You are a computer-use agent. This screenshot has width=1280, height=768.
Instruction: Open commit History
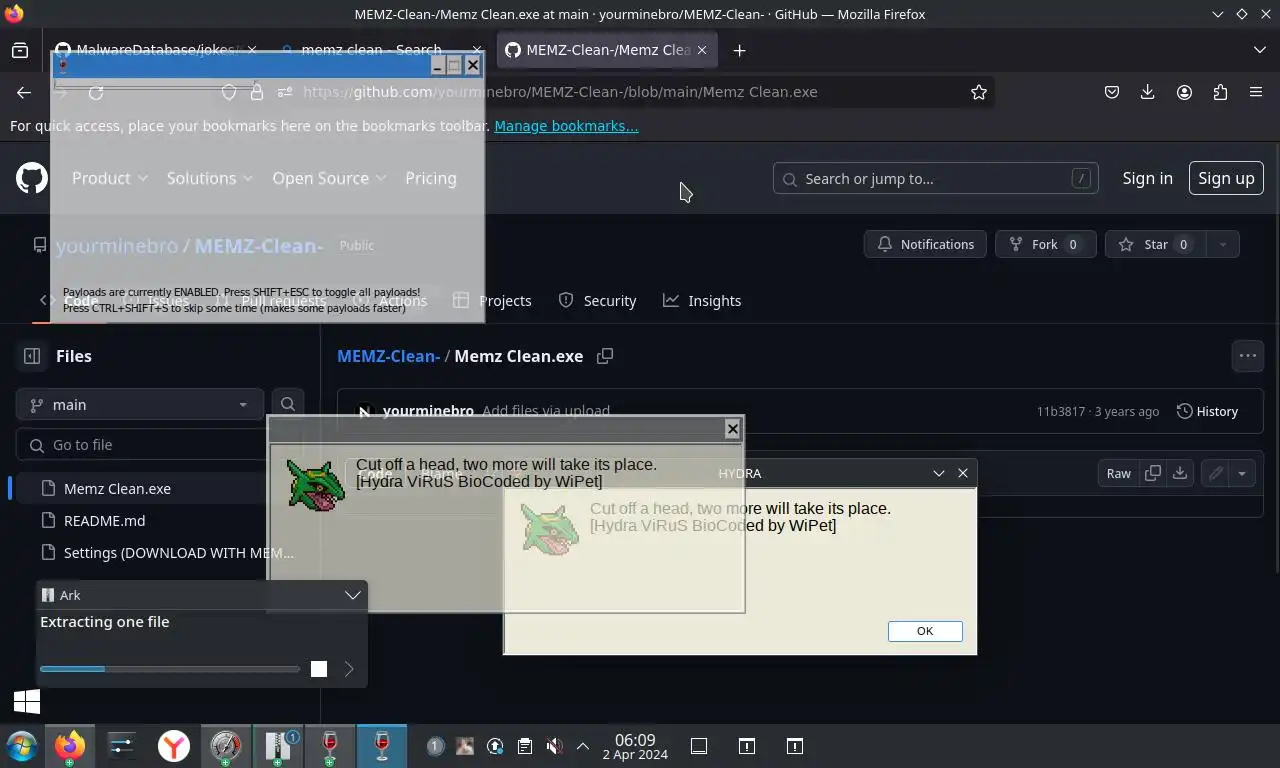(1208, 411)
